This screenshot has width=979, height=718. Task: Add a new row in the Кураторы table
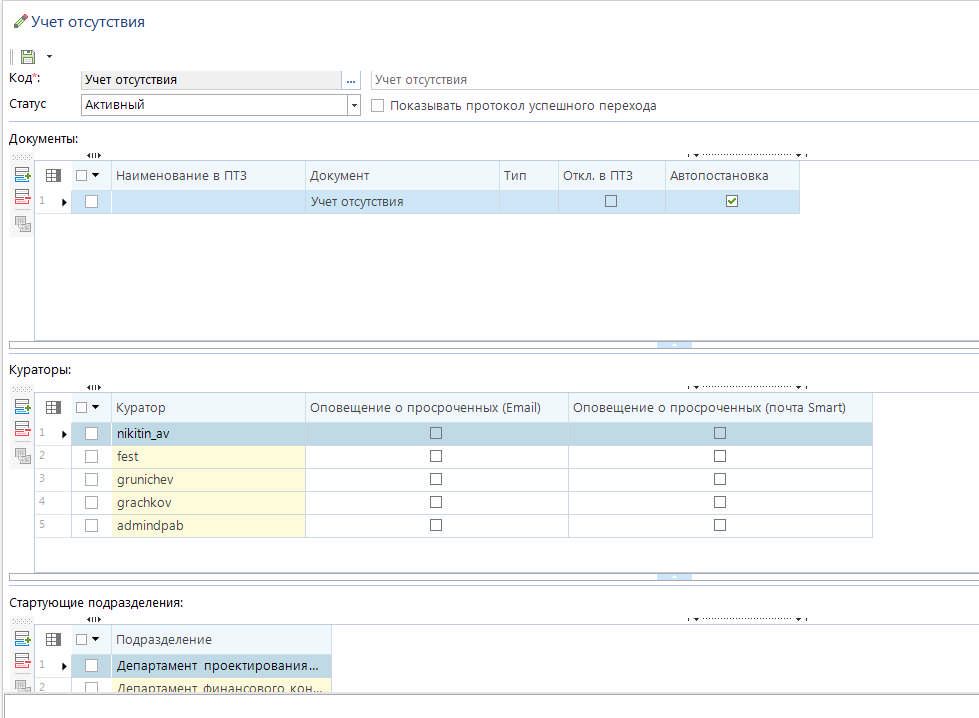22,407
